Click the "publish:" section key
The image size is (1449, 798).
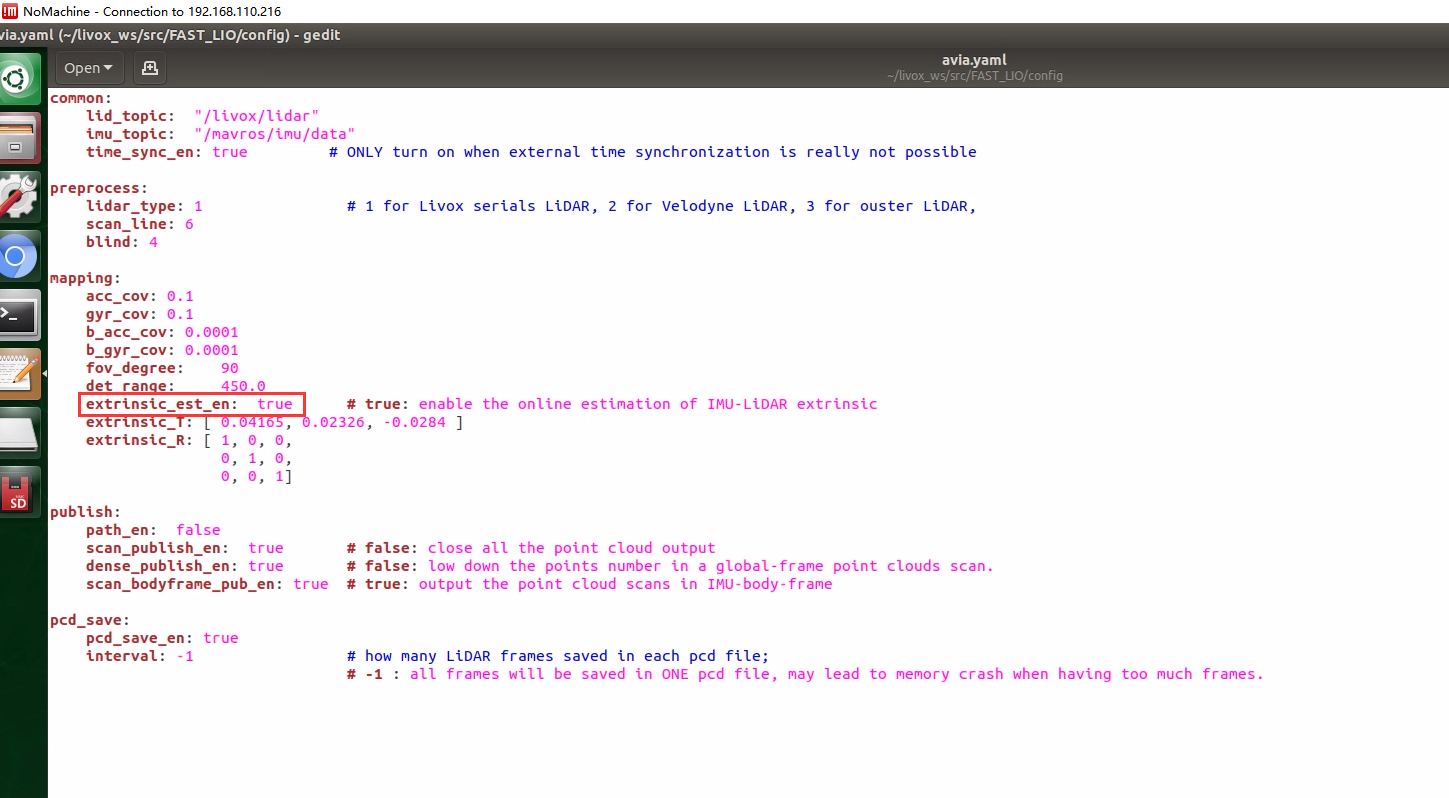point(85,512)
